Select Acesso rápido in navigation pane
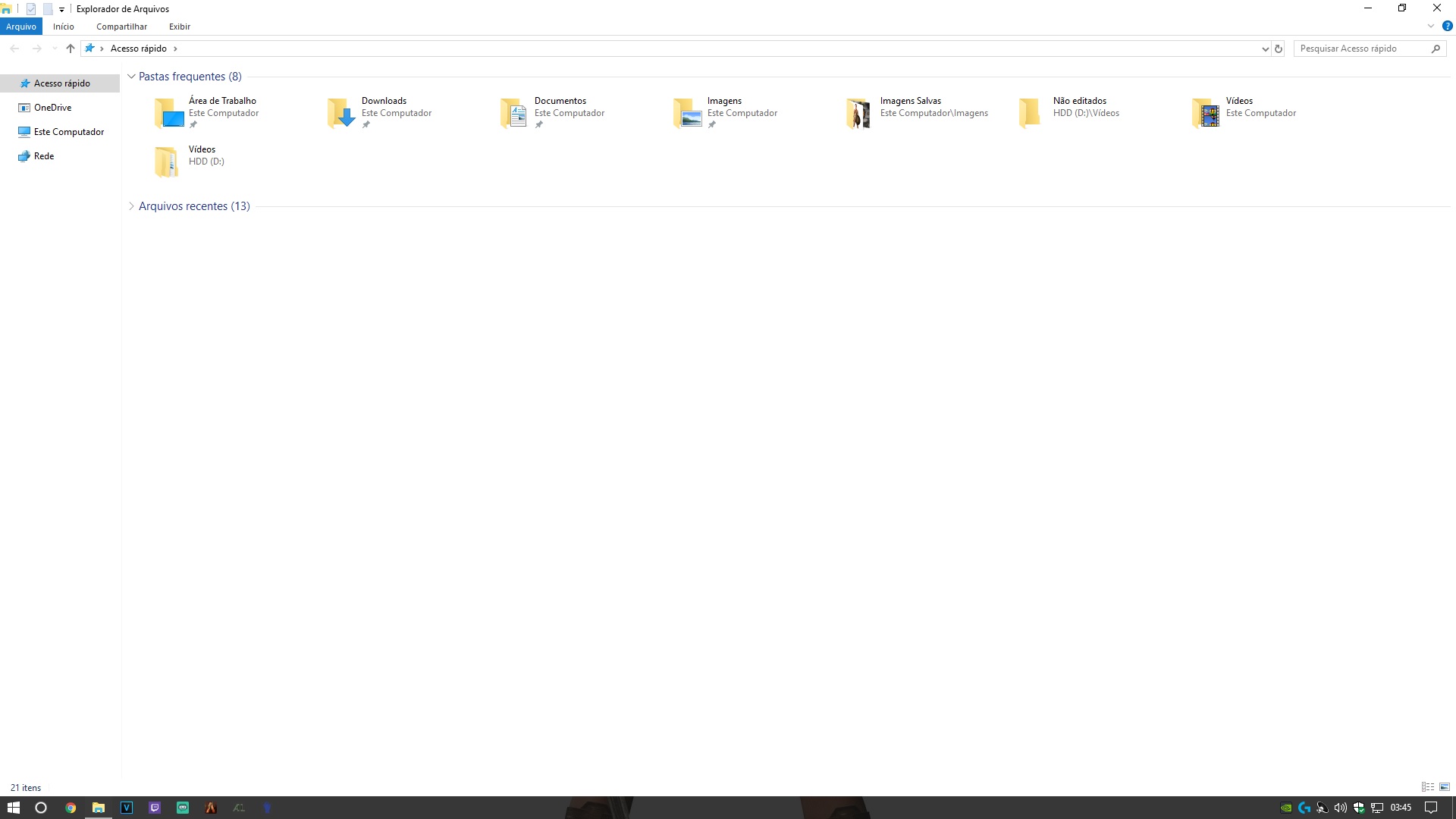 coord(60,83)
